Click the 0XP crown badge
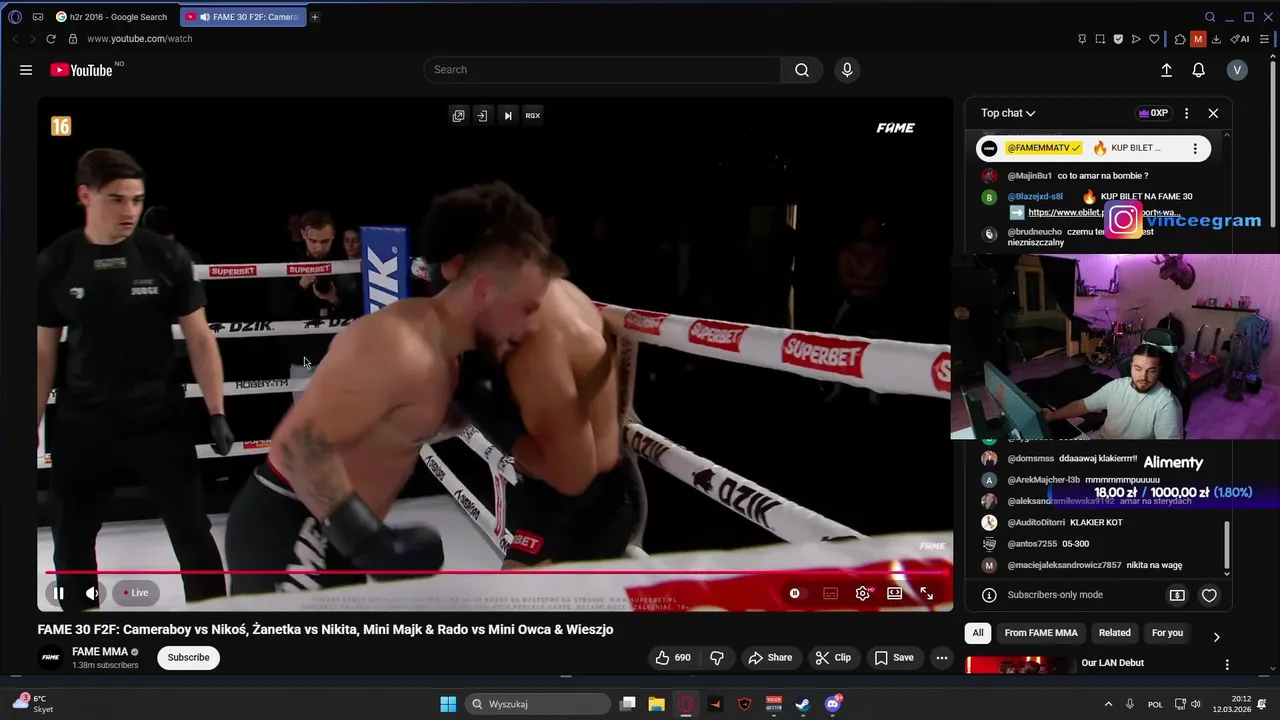Viewport: 1280px width, 720px height. pyautogui.click(x=1154, y=113)
